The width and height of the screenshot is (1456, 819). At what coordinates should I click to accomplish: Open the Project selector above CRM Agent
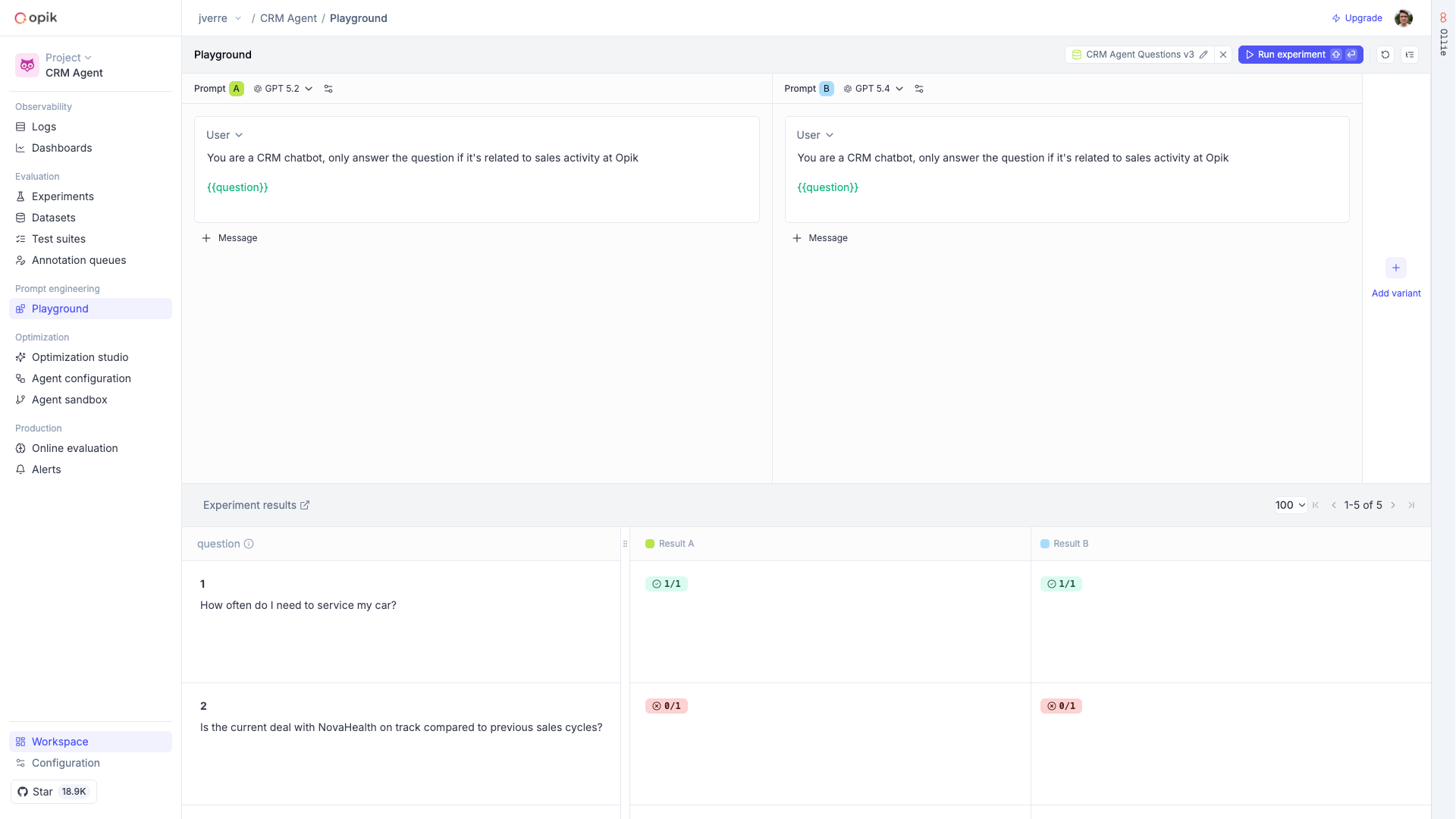[x=67, y=57]
